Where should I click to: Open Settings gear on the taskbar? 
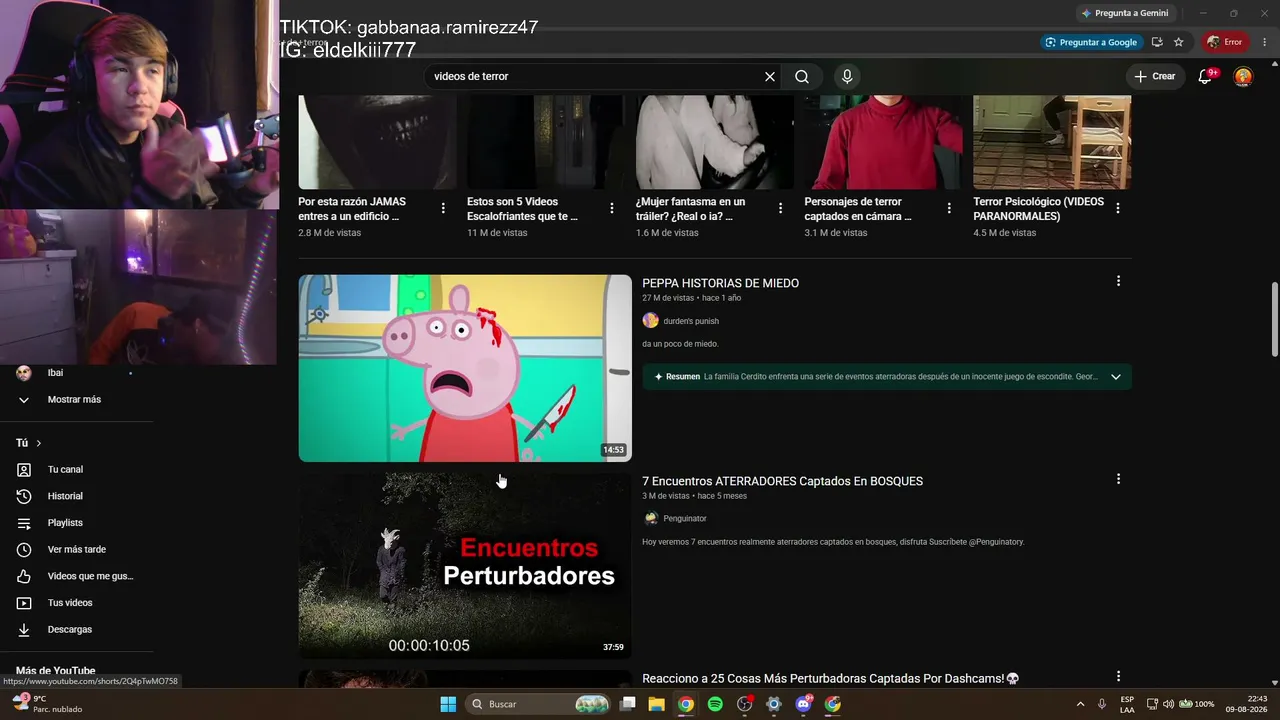(x=773, y=704)
